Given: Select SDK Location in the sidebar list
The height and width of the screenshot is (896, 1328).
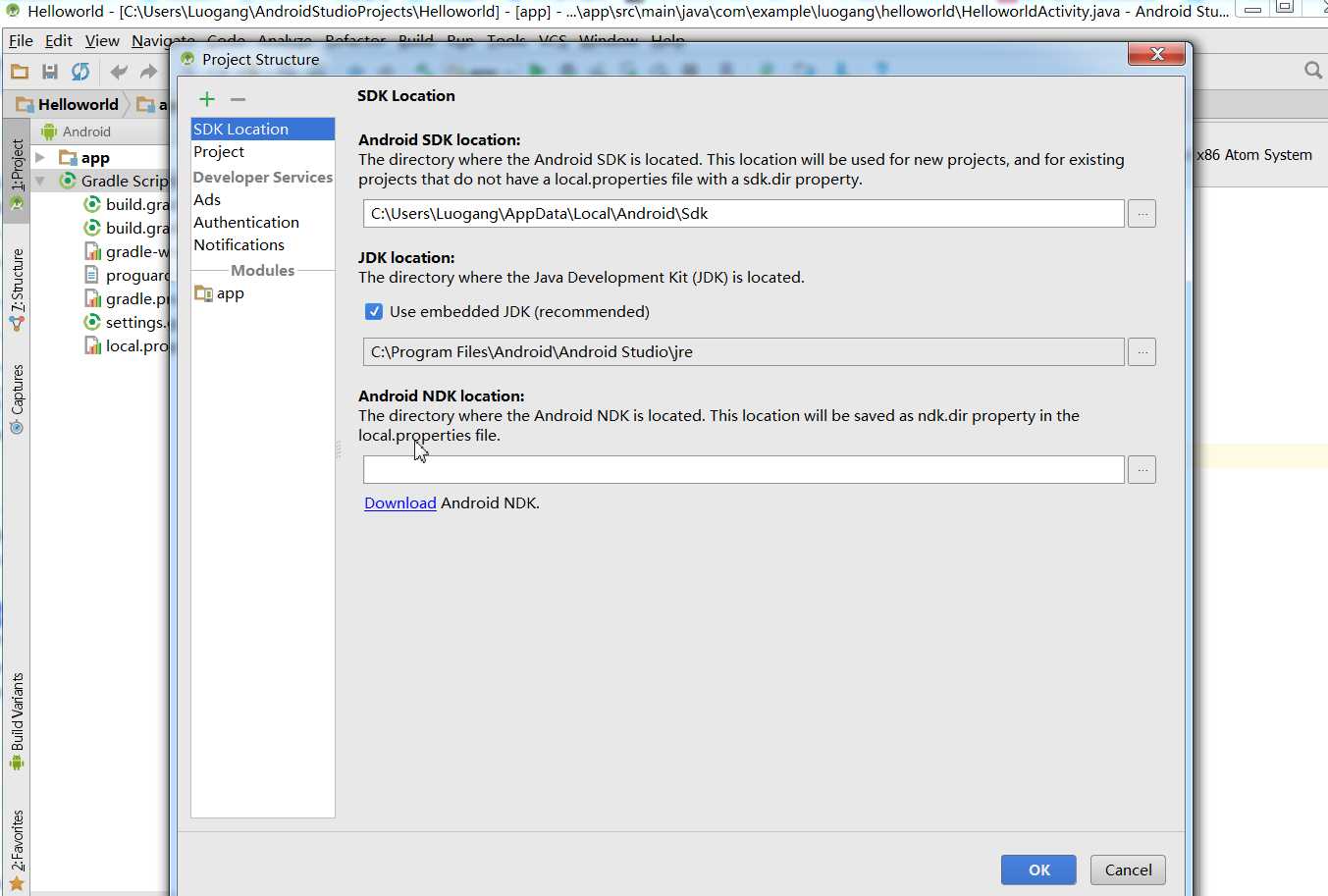Looking at the screenshot, I should click(263, 130).
